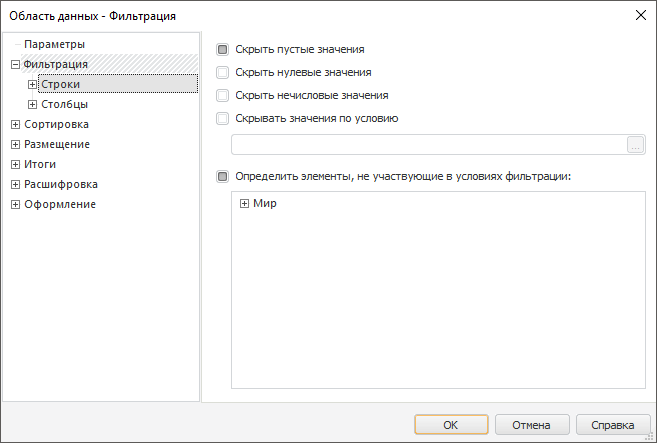Toggle the Определить элементы checkbox

point(223,177)
